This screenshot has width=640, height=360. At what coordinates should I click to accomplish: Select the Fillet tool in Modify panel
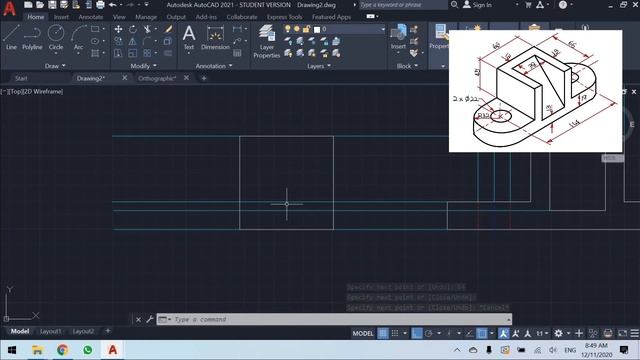coord(147,41)
